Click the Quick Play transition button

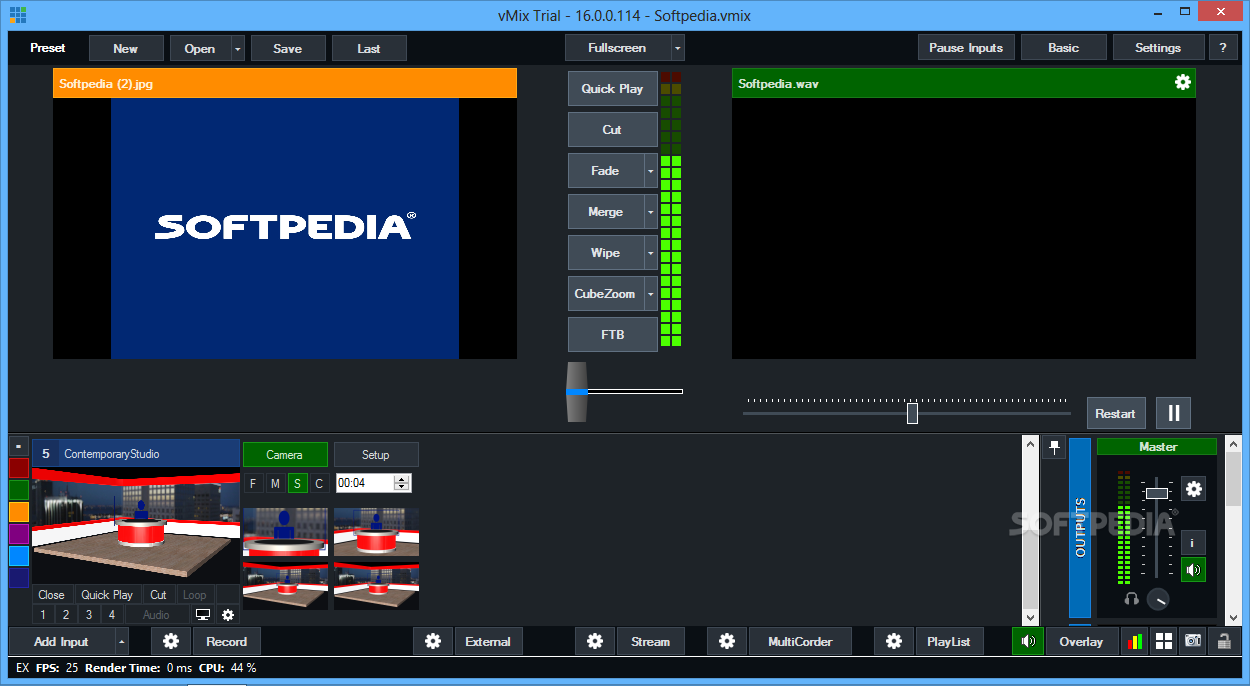tap(613, 89)
